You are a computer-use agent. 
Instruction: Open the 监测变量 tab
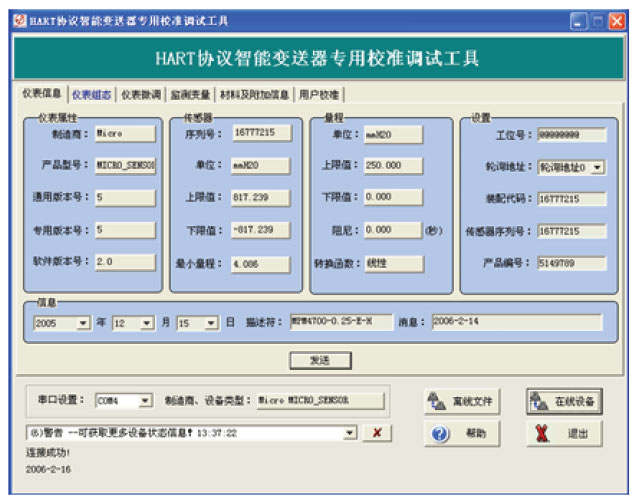[x=190, y=95]
